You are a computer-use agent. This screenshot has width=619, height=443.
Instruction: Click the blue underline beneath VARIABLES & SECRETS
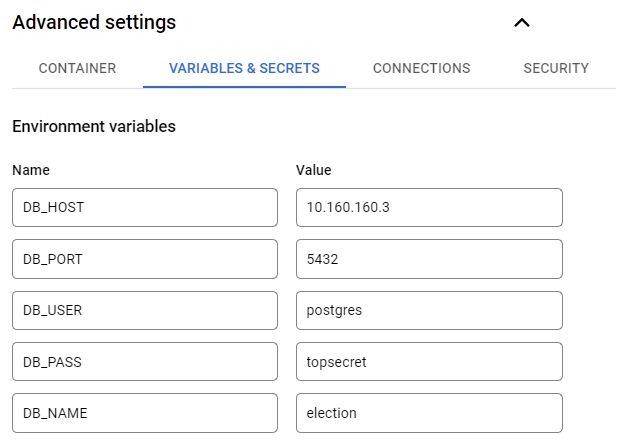click(x=244, y=87)
